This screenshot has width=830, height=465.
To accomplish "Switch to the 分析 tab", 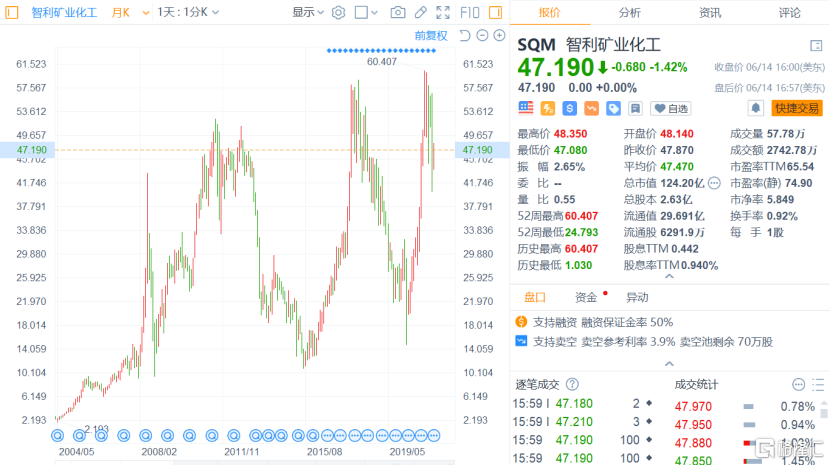I will [x=629, y=13].
